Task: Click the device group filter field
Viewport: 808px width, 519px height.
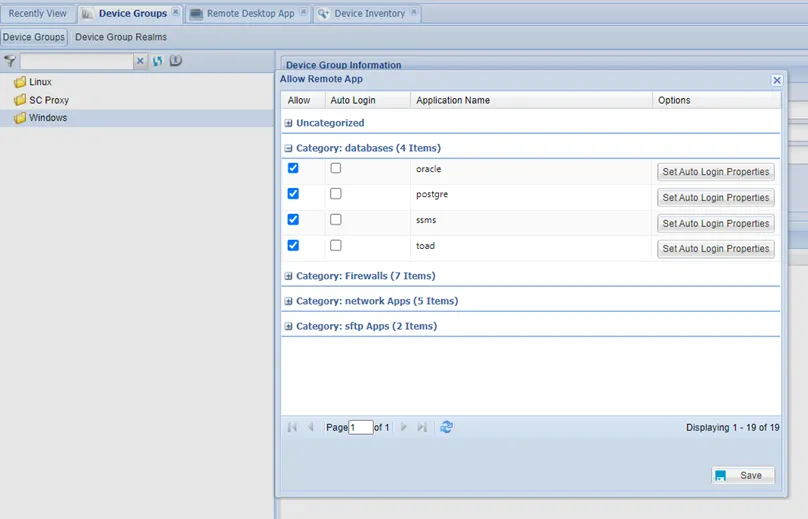Action: (77, 61)
